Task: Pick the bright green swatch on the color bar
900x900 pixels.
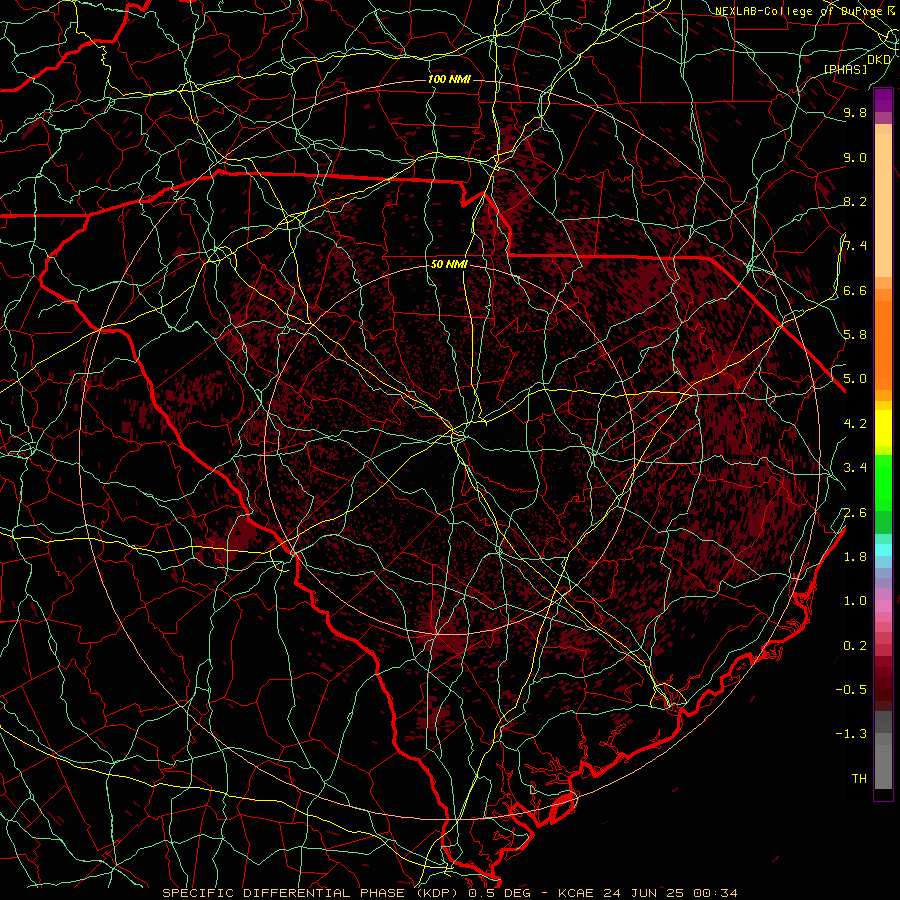Action: (x=883, y=482)
